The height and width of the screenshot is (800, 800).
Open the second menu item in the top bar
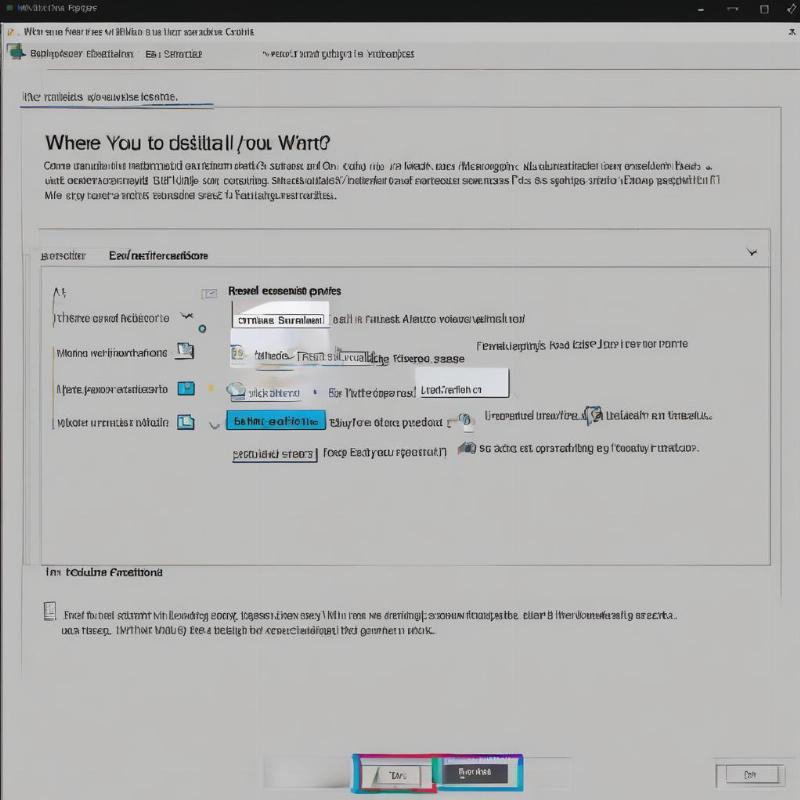click(173, 54)
